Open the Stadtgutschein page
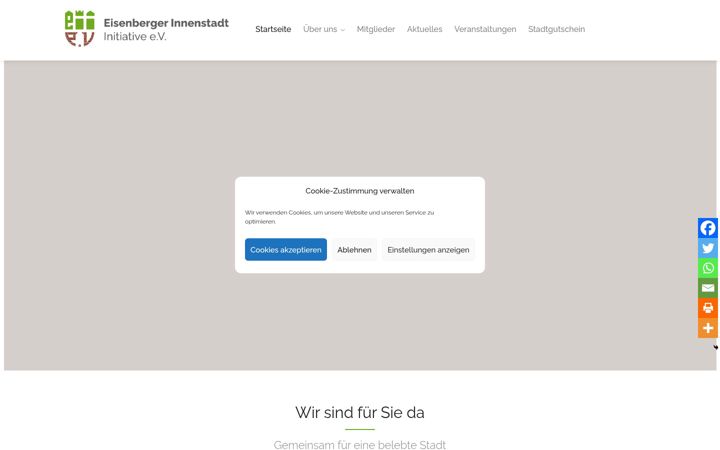 tap(556, 29)
